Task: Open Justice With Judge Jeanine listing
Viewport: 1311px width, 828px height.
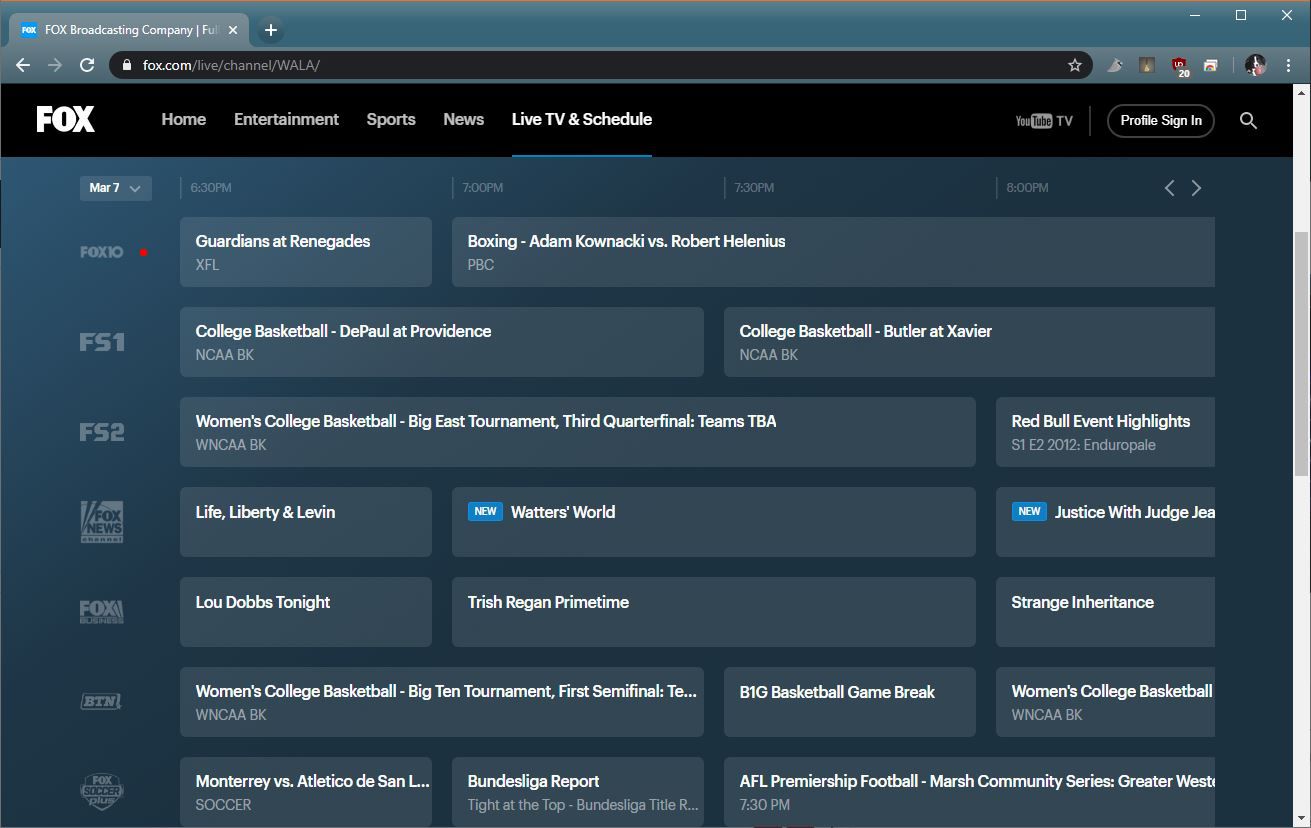Action: [1105, 522]
